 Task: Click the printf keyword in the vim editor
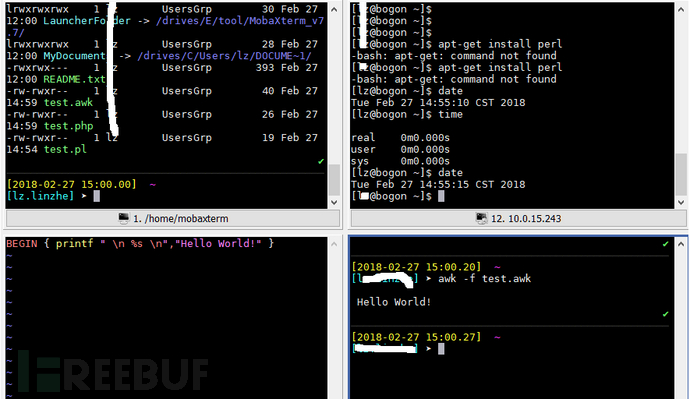74,243
